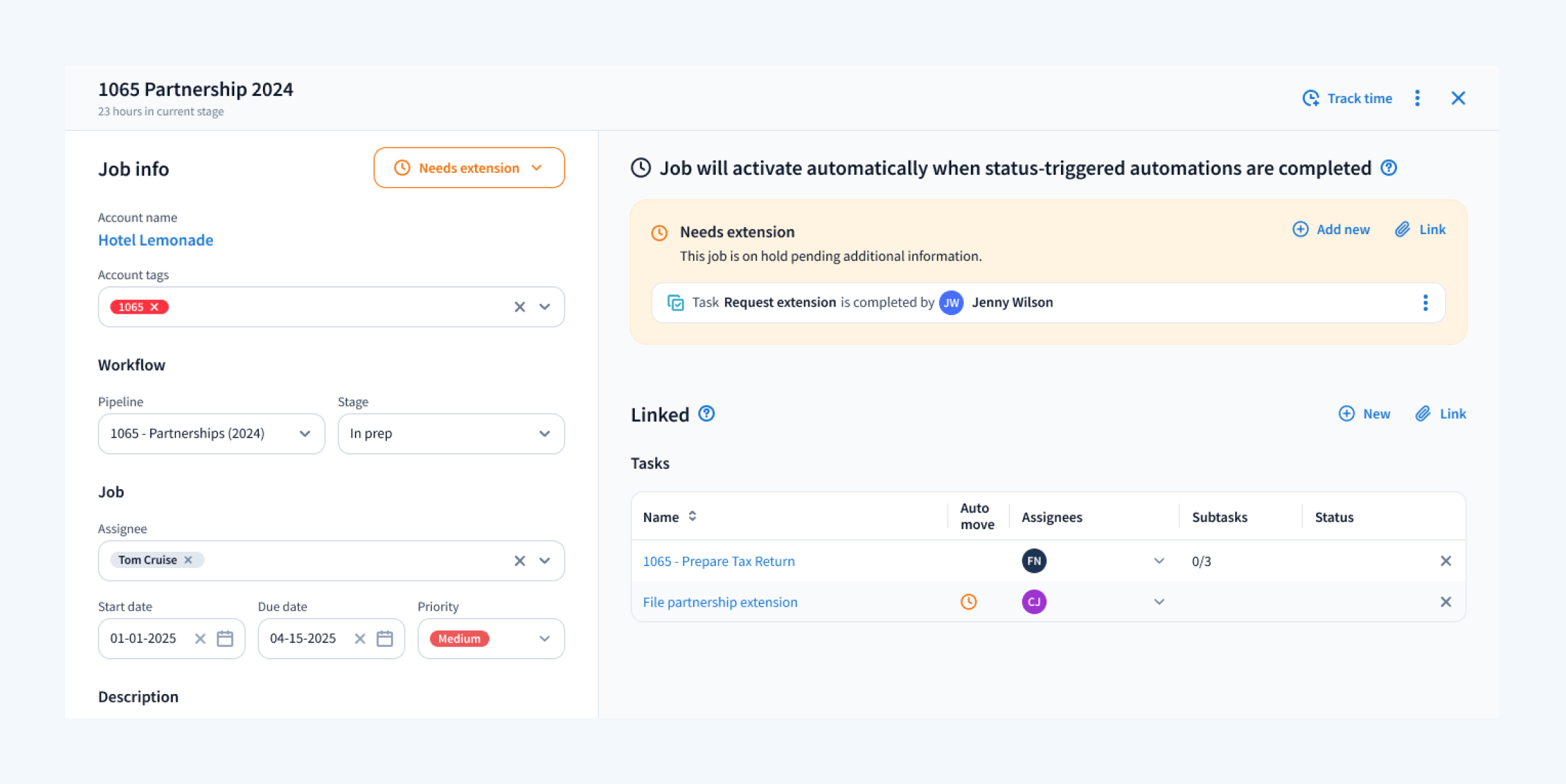The height and width of the screenshot is (784, 1566).
Task: Click the CJ assignee avatar
Action: tap(1034, 602)
